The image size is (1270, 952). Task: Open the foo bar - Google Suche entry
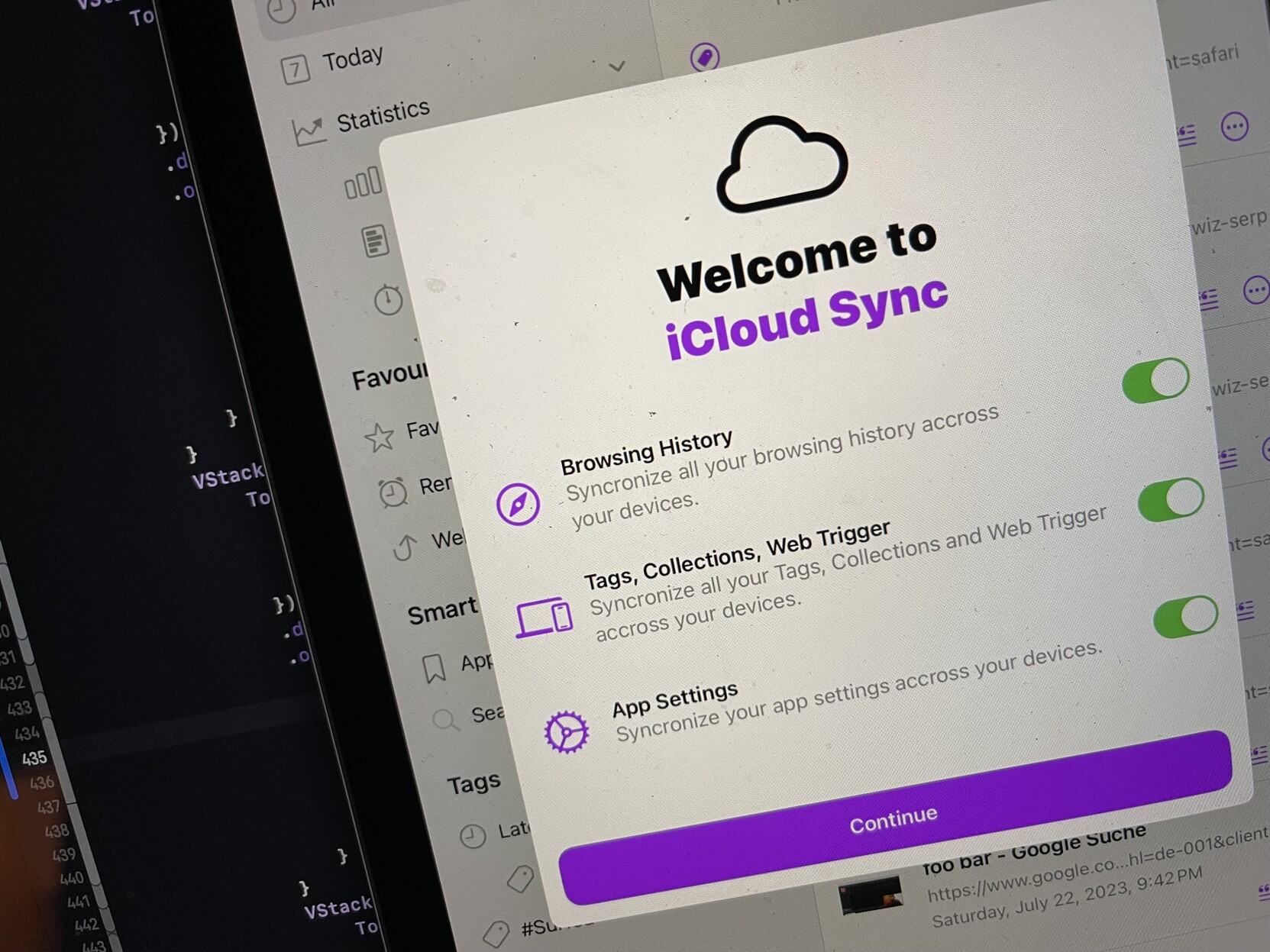point(1034,848)
